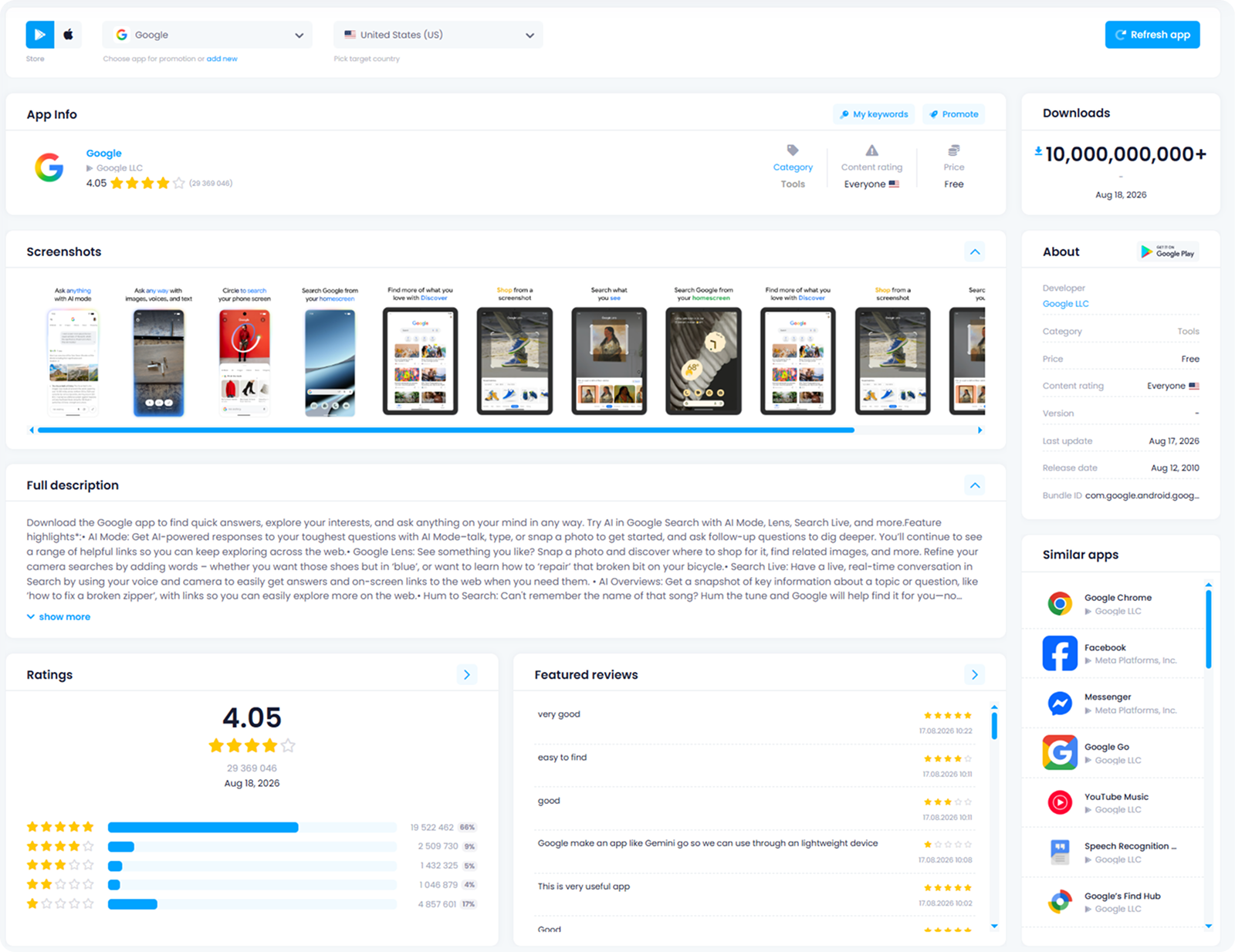The width and height of the screenshot is (1235, 952).
Task: Open YouTube Music in Similar apps
Action: (x=1112, y=803)
